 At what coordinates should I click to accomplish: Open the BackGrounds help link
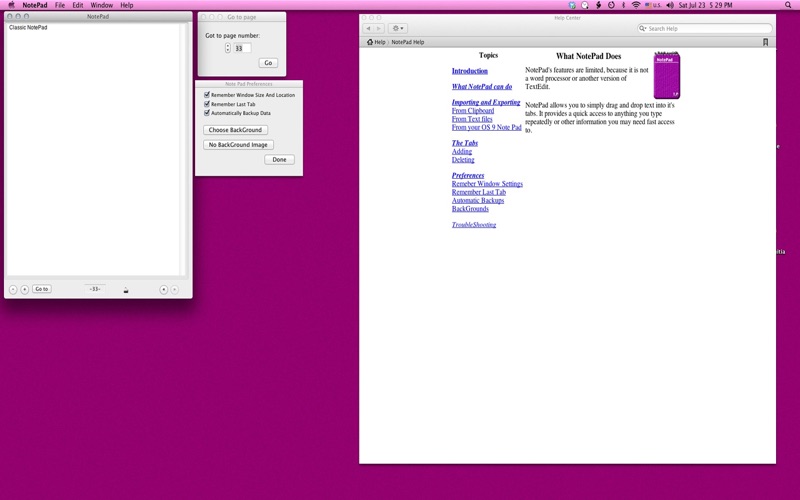pos(470,209)
